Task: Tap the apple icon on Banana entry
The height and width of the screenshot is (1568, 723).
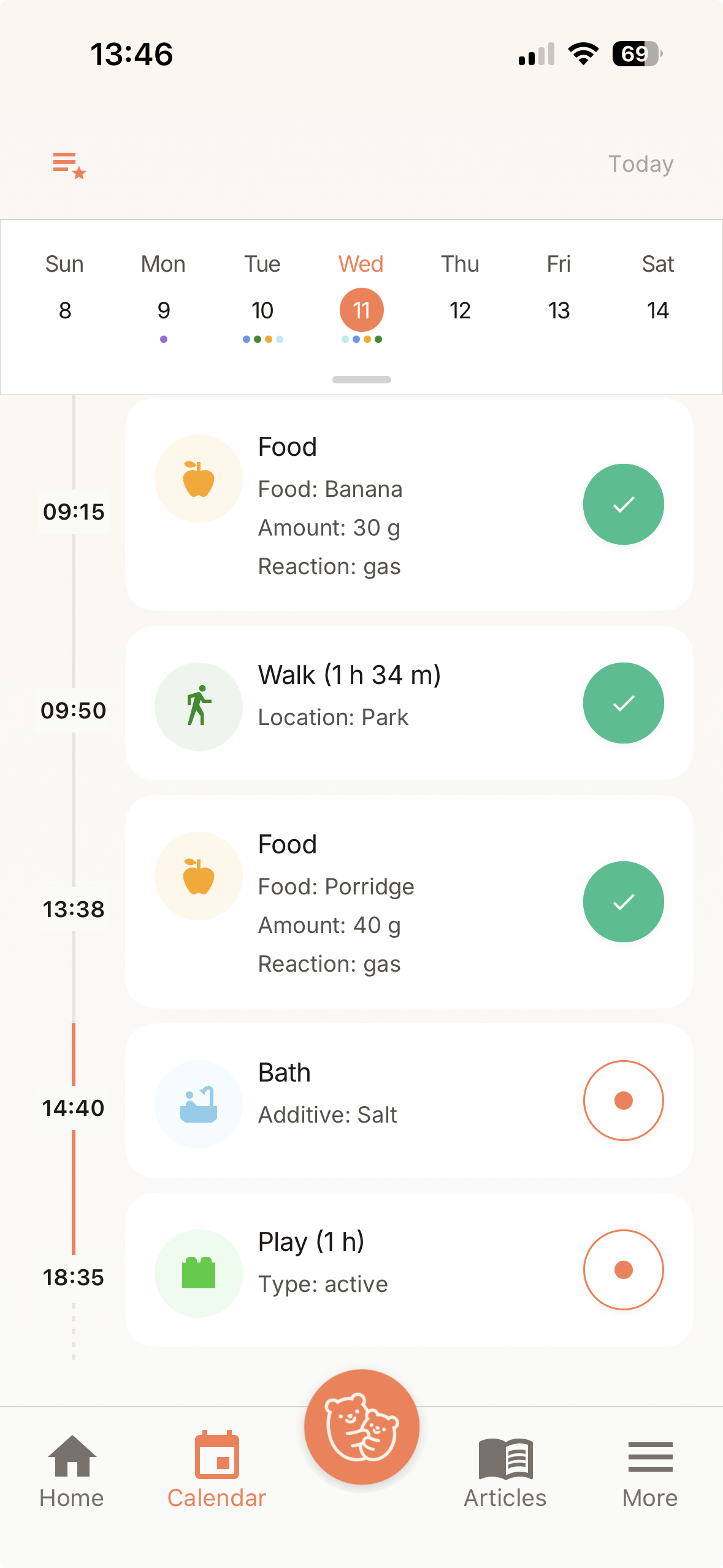Action: [199, 478]
